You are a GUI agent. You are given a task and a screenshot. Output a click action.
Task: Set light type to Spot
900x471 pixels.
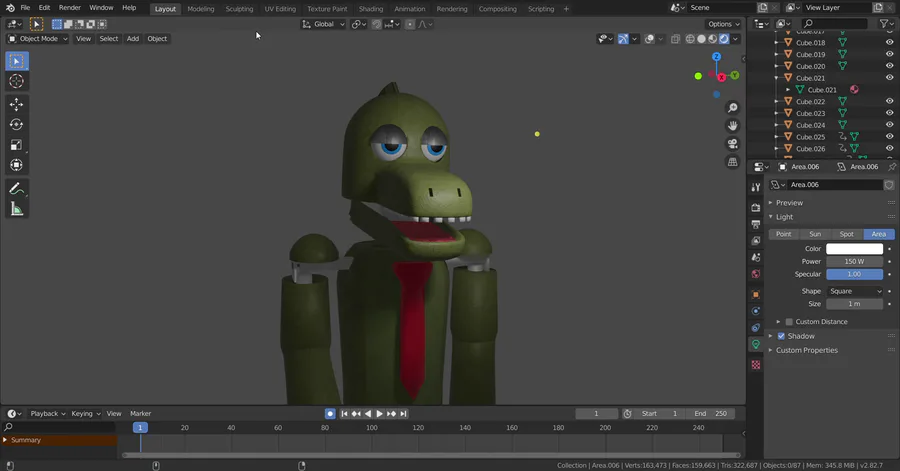coord(846,234)
